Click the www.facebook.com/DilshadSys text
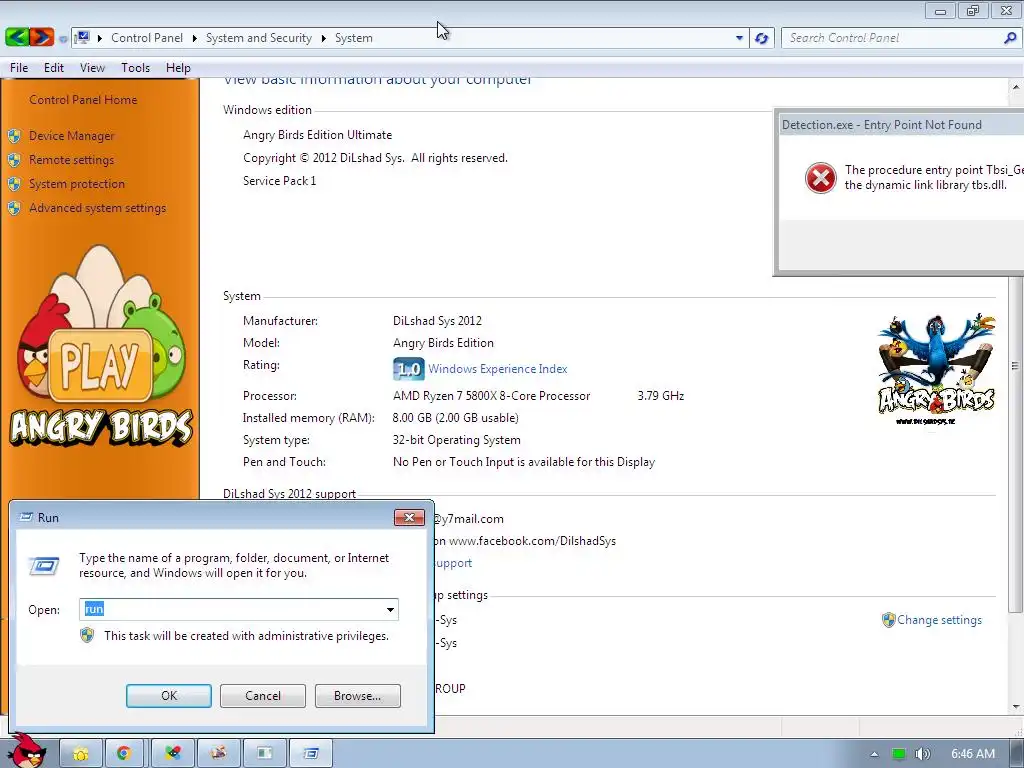Screen dimensions: 1024x768 click(532, 541)
